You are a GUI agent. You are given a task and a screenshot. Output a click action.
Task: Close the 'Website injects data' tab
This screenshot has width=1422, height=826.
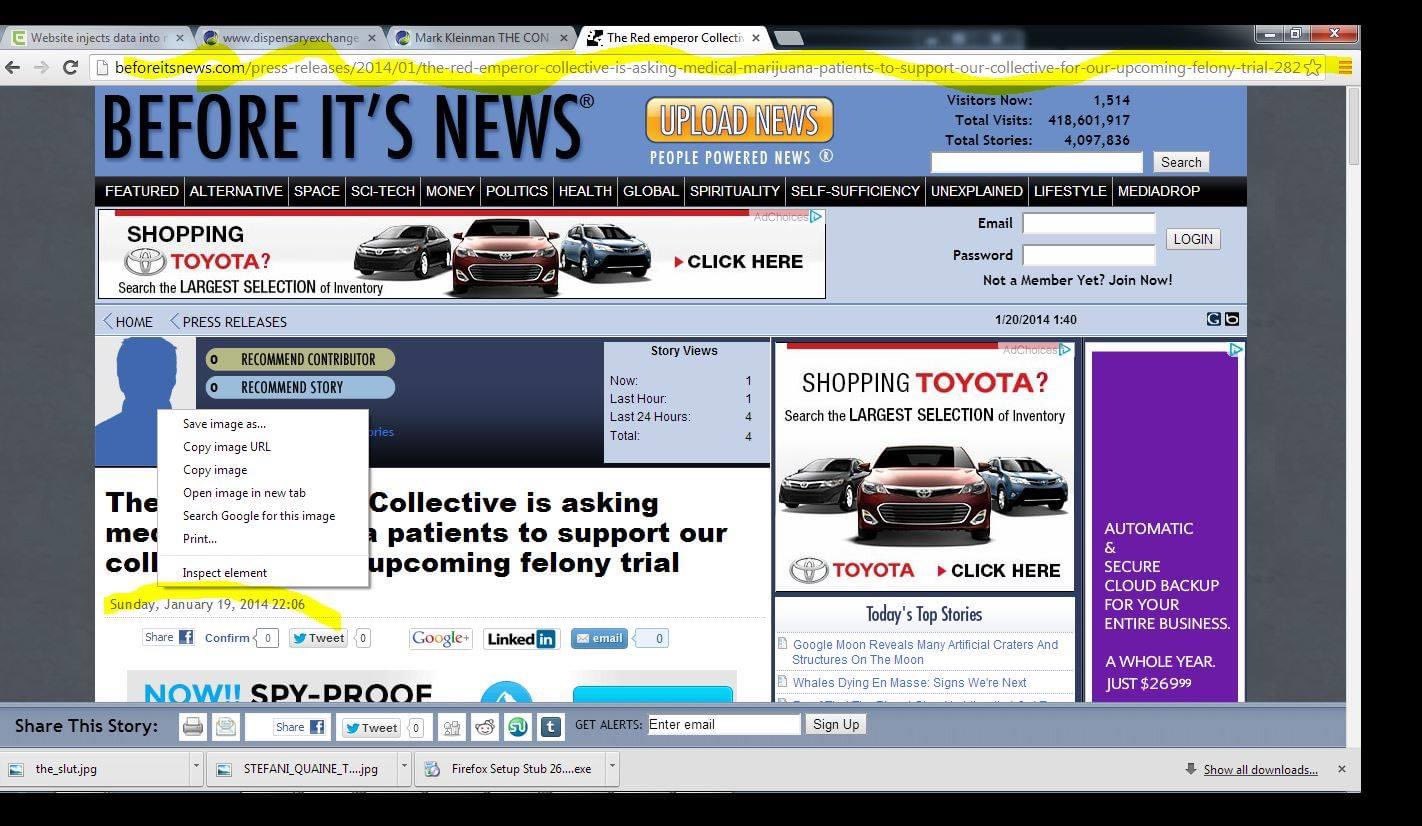[180, 38]
